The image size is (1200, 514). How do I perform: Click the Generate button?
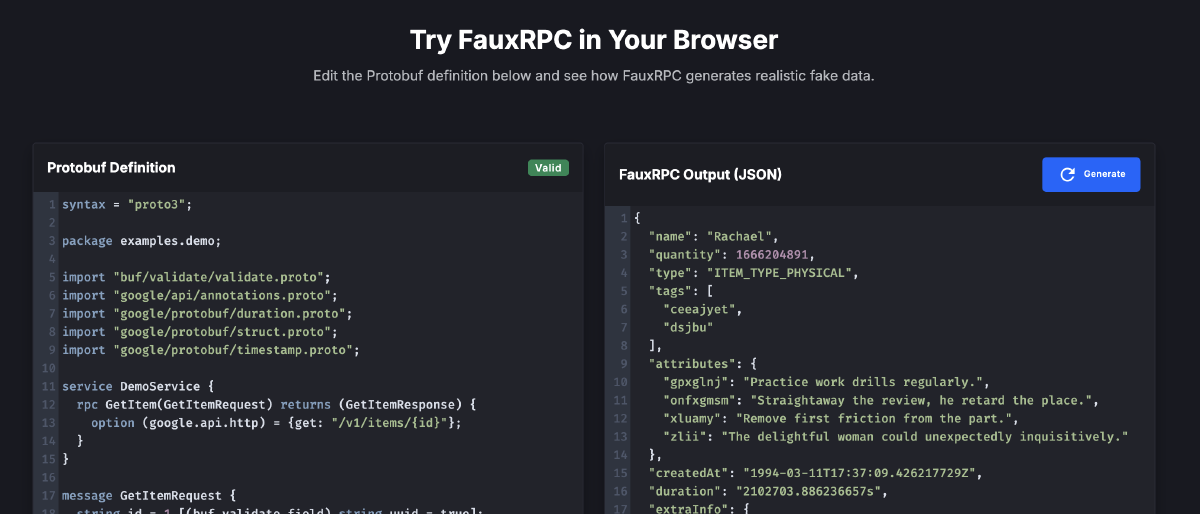1091,174
